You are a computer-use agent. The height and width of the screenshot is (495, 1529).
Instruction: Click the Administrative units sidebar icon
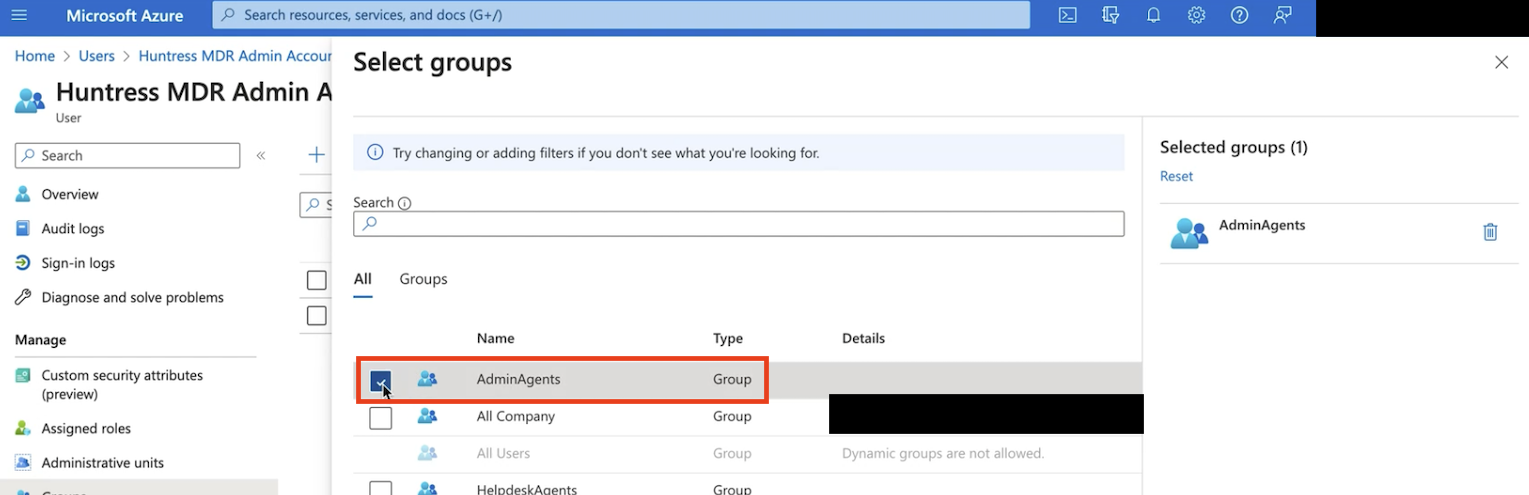(23, 463)
